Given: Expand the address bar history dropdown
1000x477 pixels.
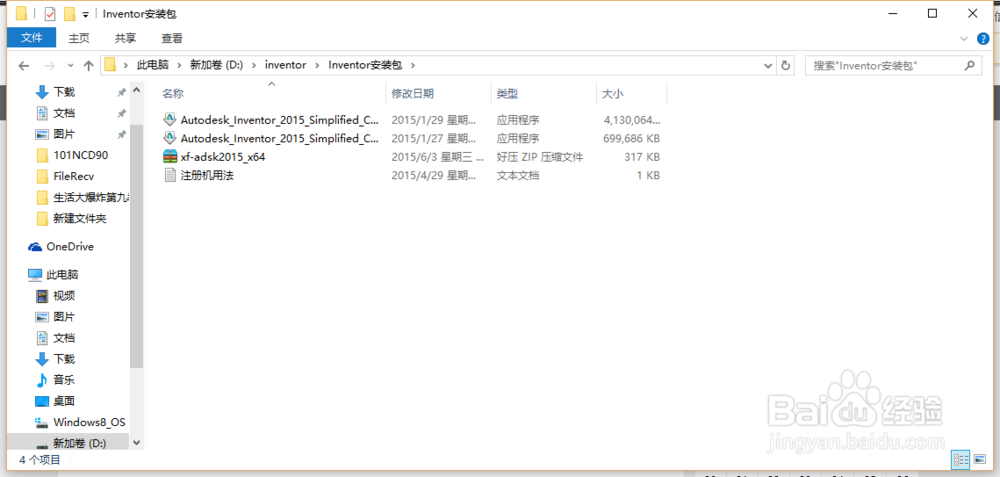Looking at the screenshot, I should [768, 65].
